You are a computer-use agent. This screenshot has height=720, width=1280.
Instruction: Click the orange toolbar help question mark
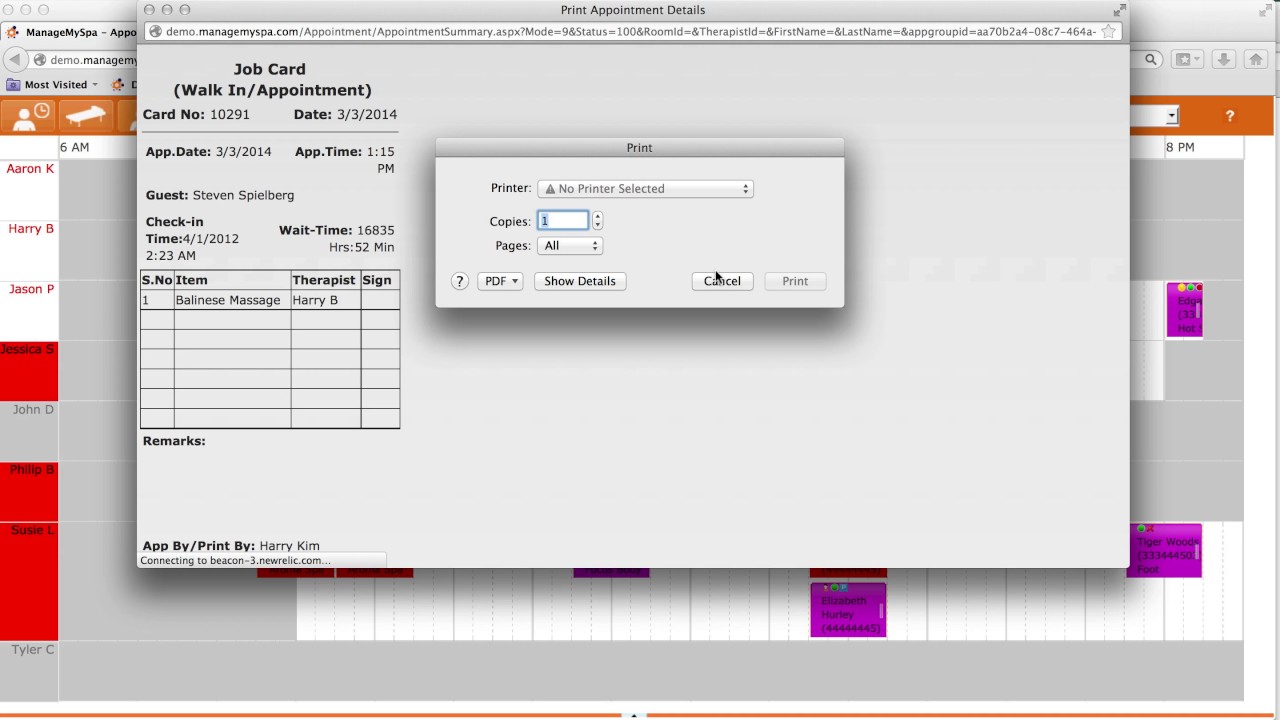[1230, 117]
